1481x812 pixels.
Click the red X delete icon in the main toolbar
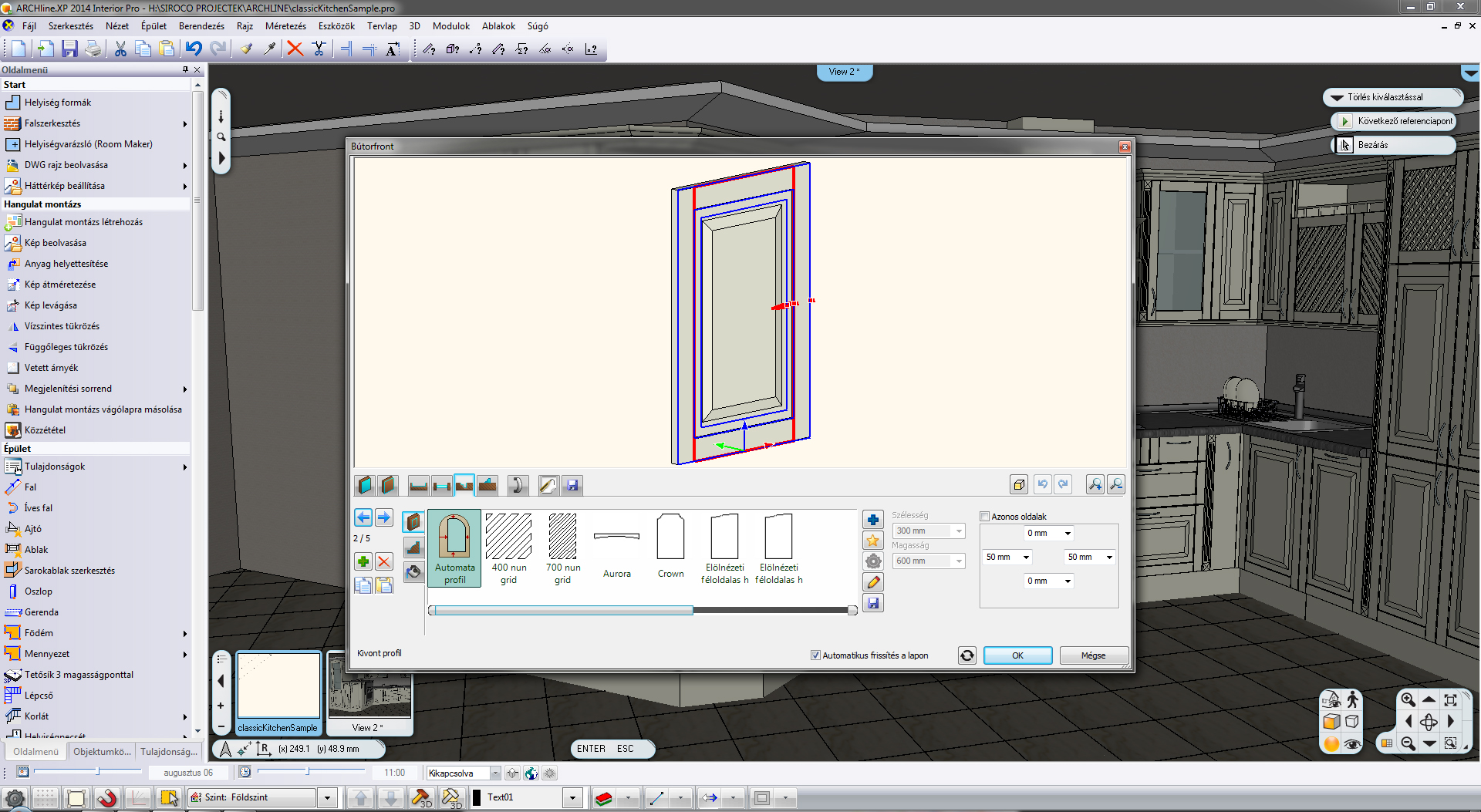[x=295, y=49]
